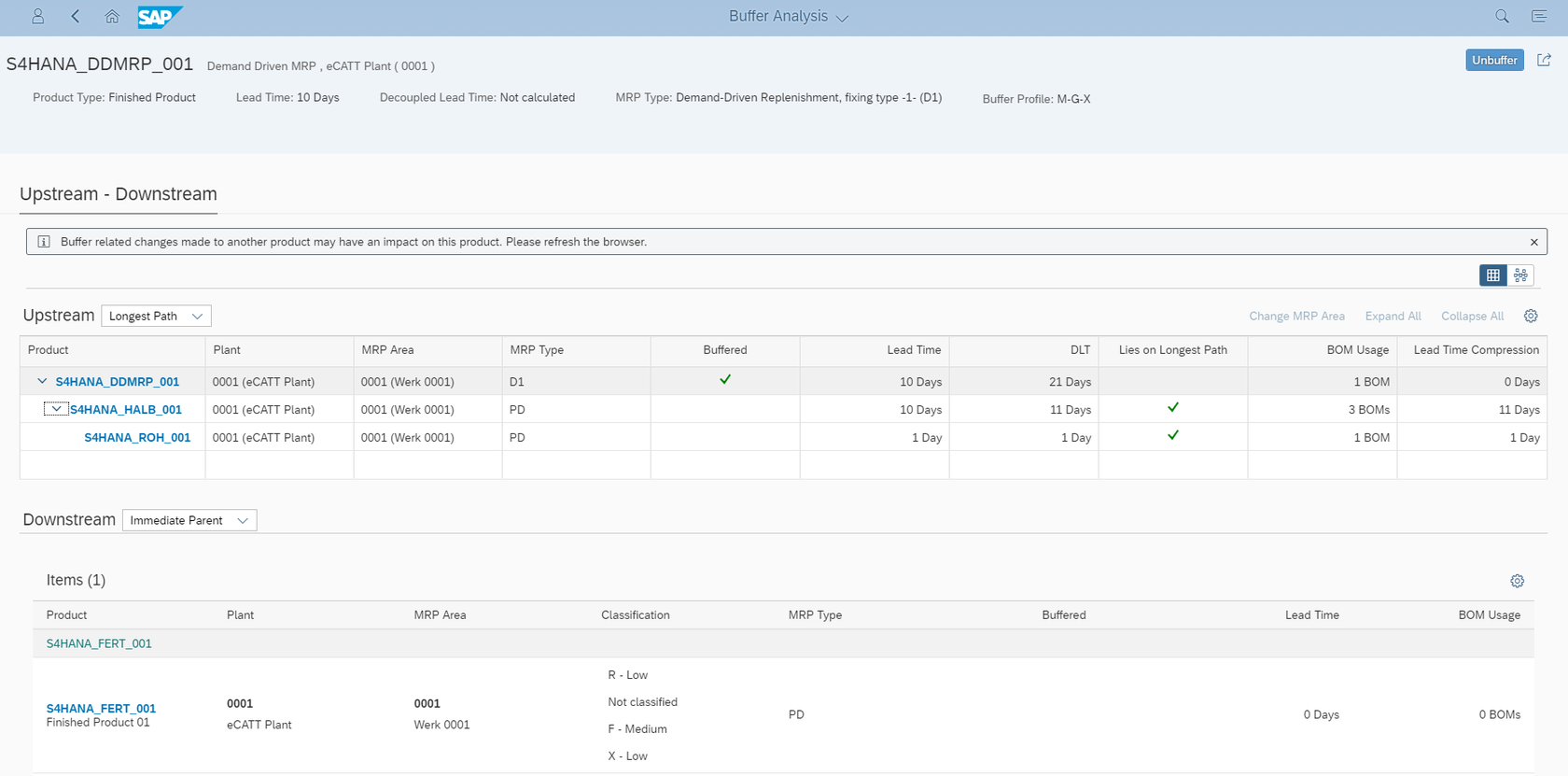
Task: Click the Upstream Lead Time column header
Action: point(875,350)
